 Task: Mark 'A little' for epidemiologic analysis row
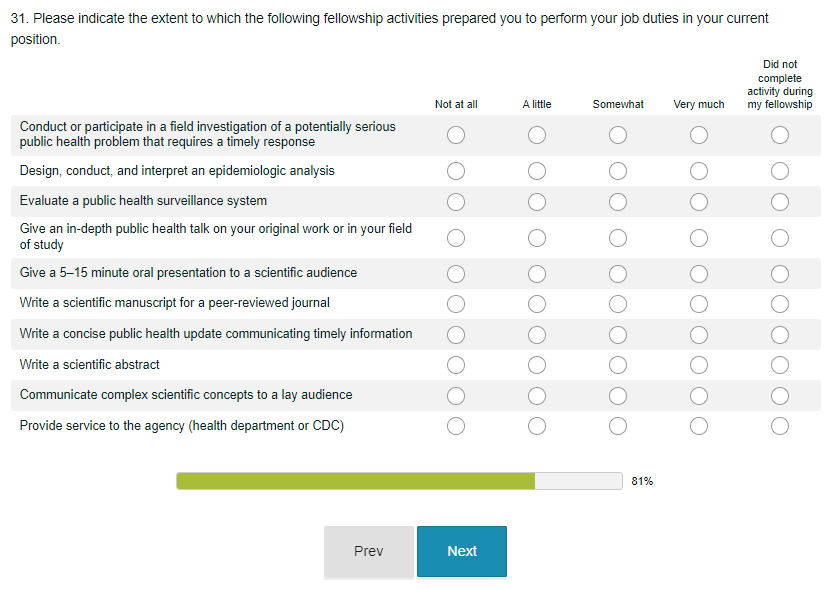click(x=537, y=171)
